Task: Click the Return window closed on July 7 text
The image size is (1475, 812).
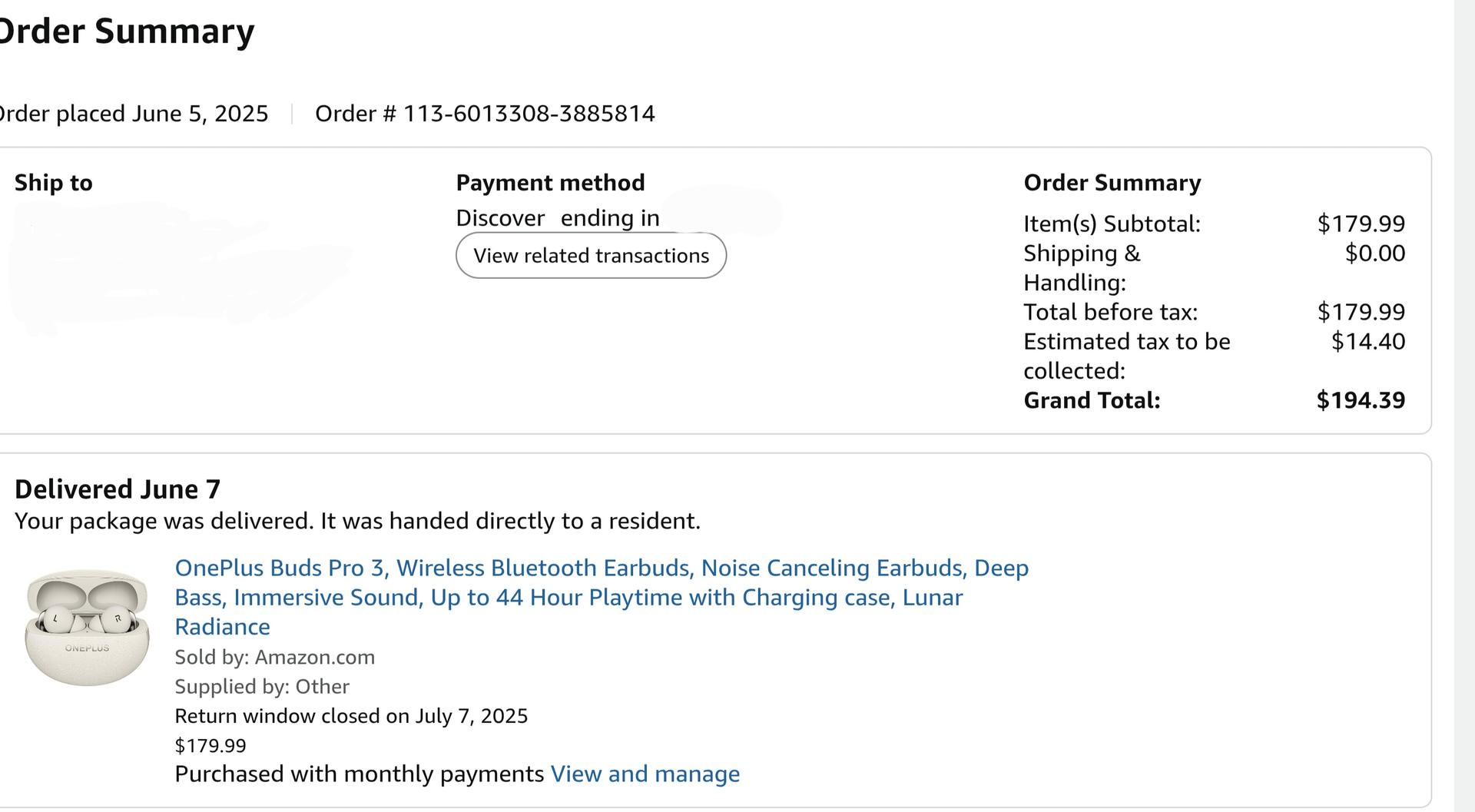Action: [351, 716]
